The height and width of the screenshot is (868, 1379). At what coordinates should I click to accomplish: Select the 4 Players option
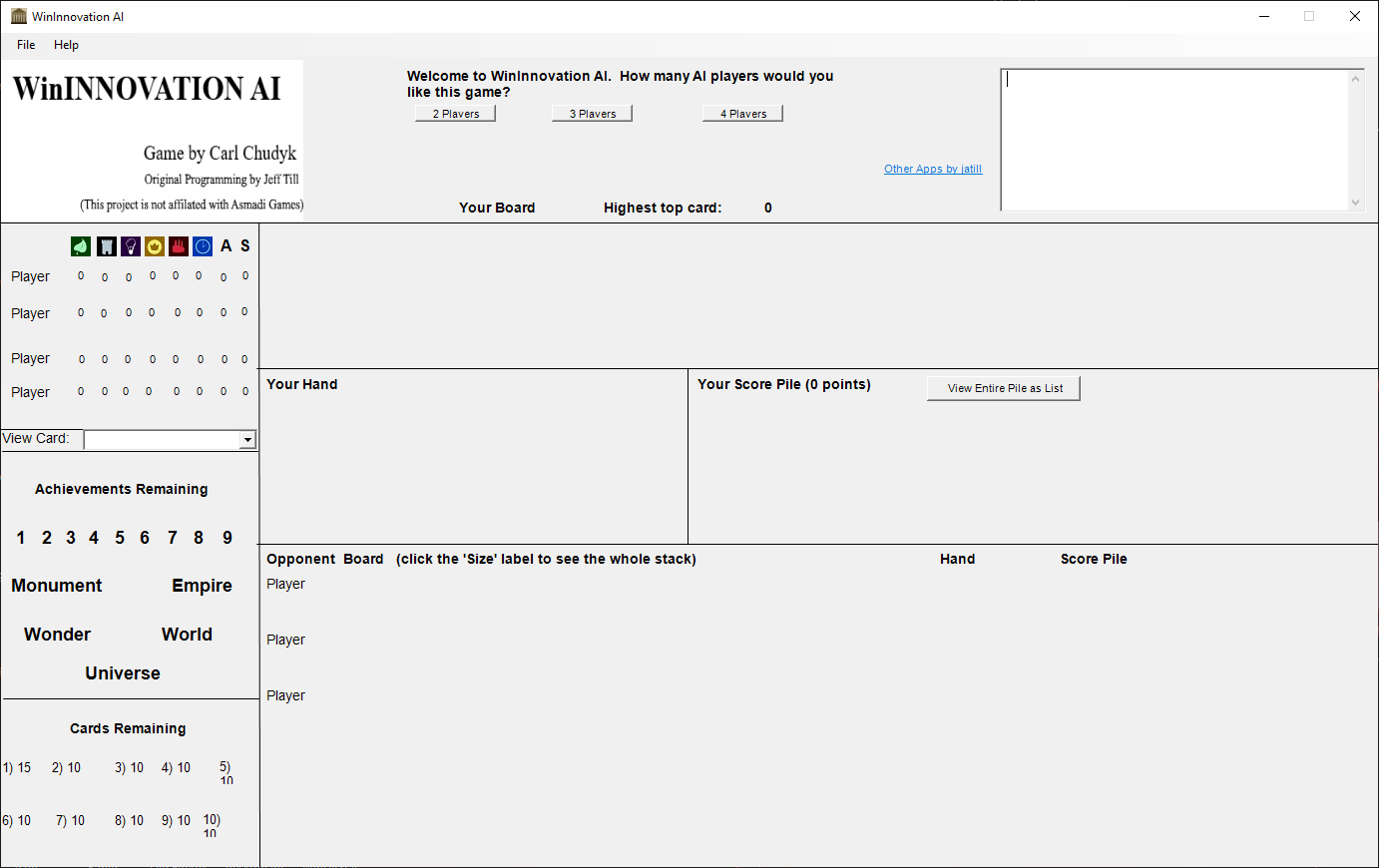(743, 114)
